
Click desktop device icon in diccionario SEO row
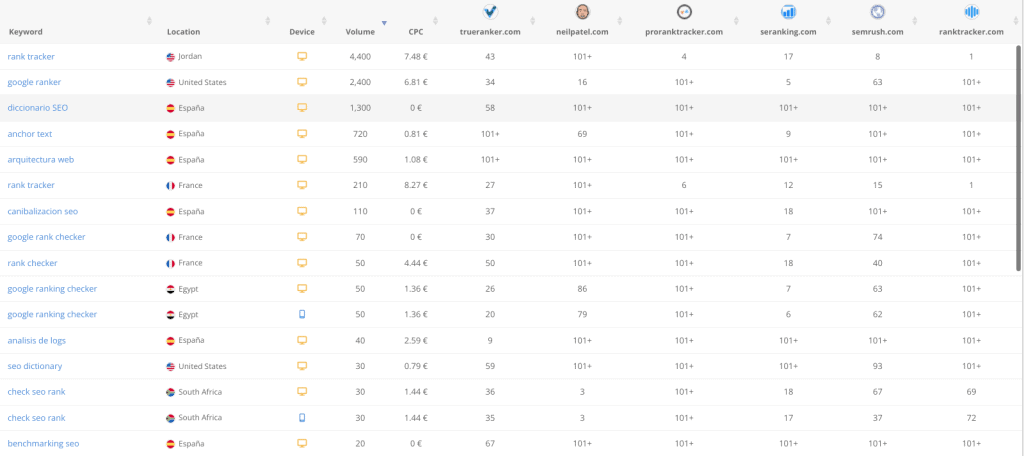302,108
